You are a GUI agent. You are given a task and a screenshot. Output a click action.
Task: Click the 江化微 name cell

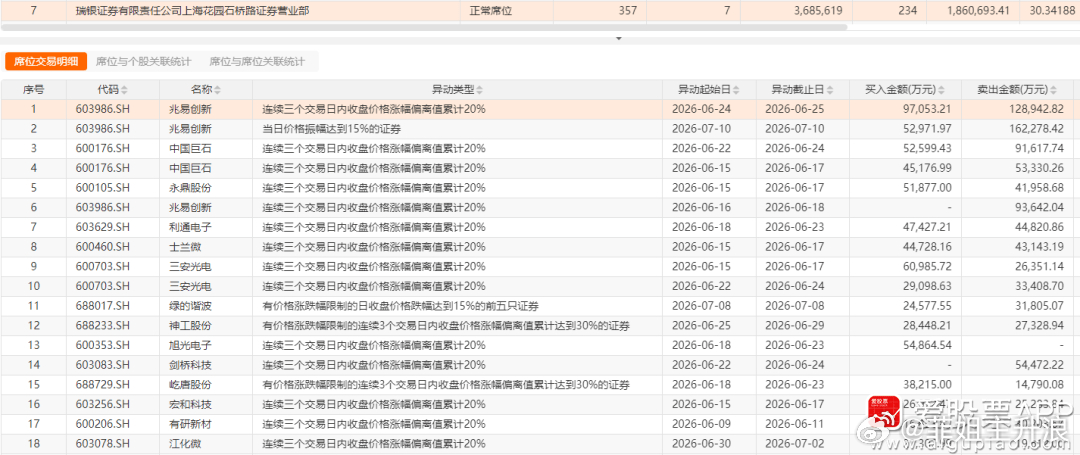point(185,444)
